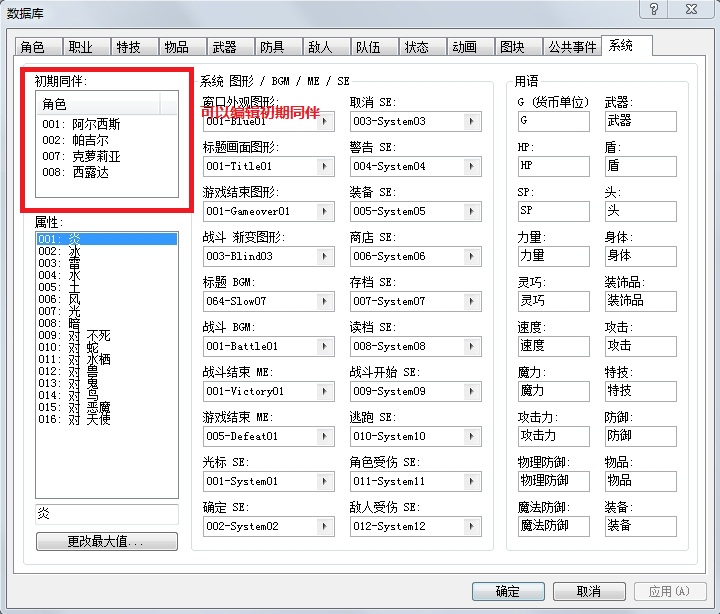Screen dimensions: 720x614
Task: Open 标题 BGM 064-Slow07 selector arrow
Action: click(325, 302)
